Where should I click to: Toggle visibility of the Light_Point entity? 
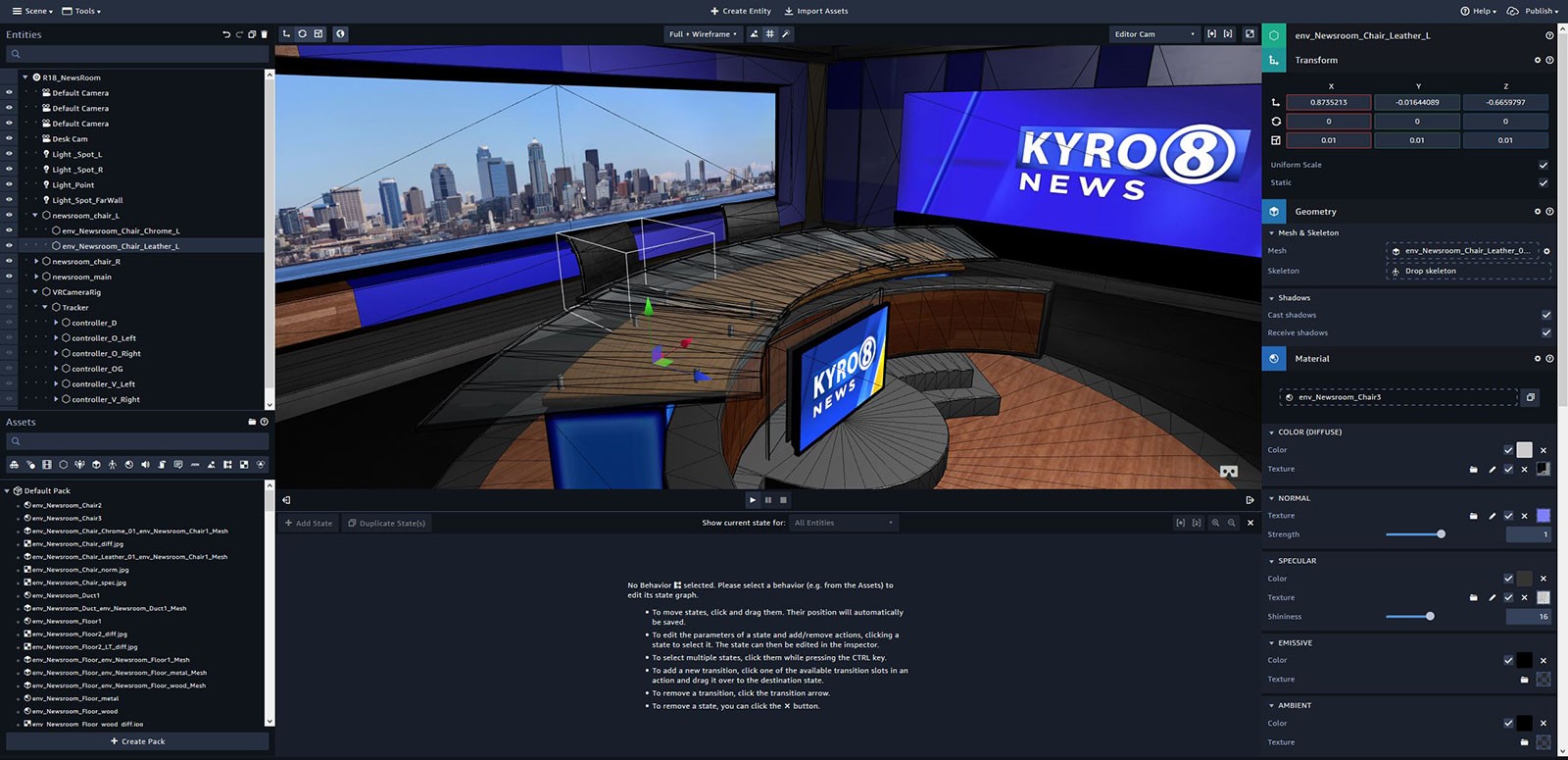[9, 184]
